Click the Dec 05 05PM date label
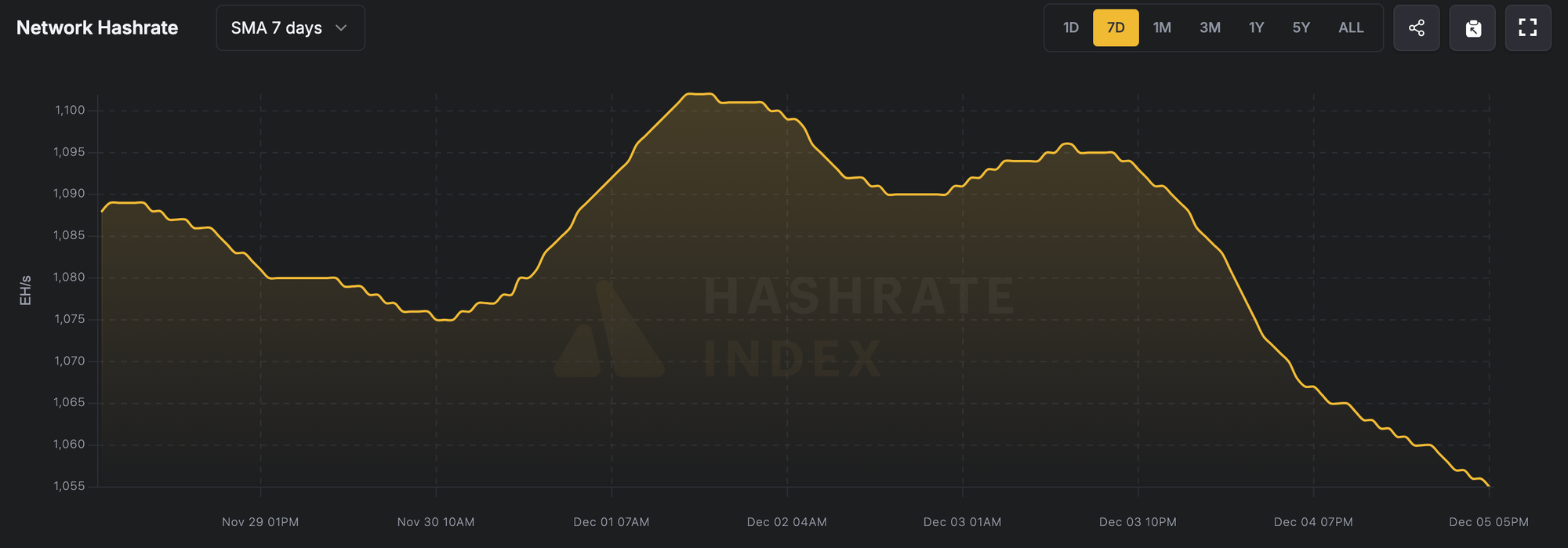Viewport: 1568px width, 548px height. pyautogui.click(x=1489, y=522)
